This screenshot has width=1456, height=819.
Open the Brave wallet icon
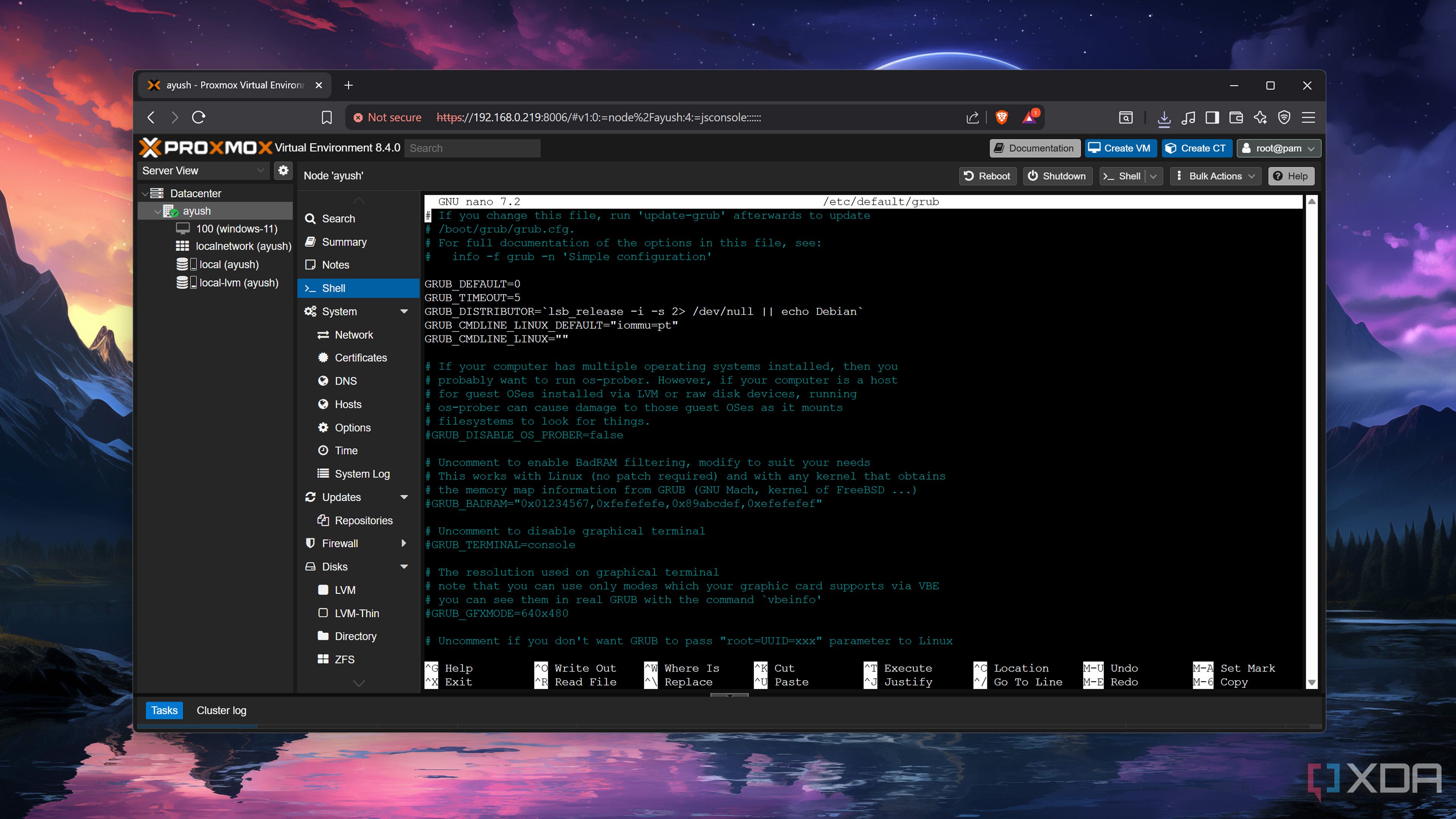[x=1236, y=118]
